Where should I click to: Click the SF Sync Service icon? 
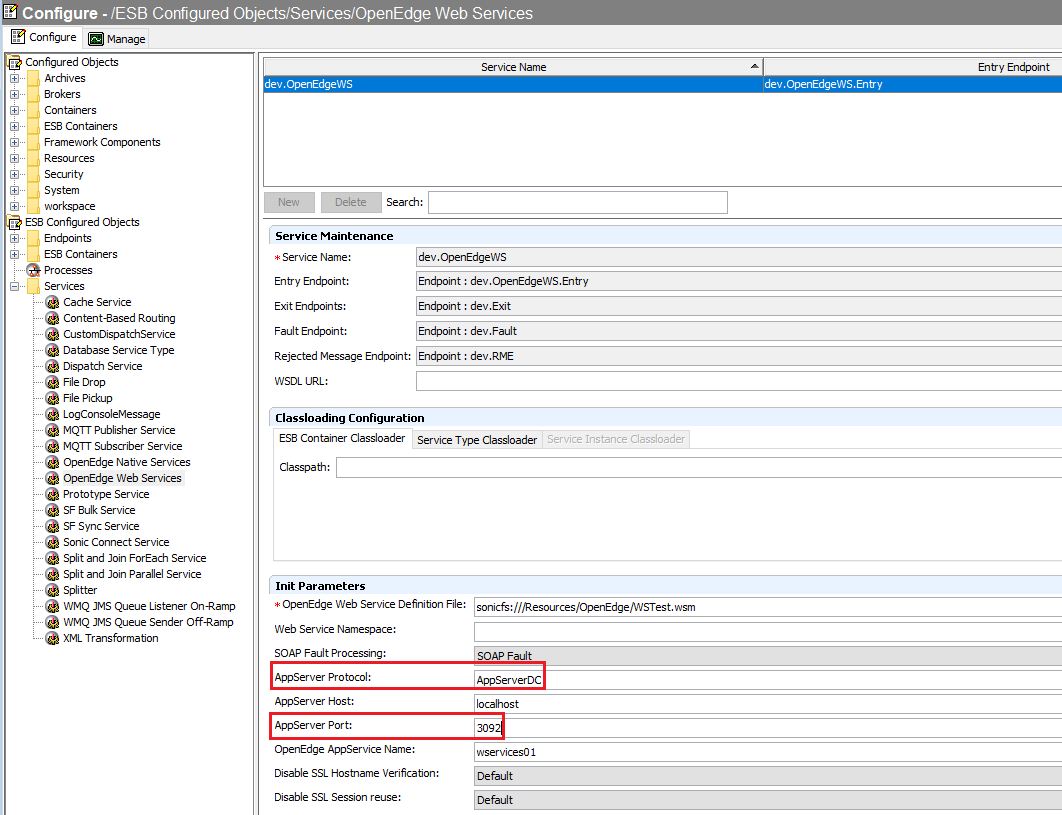click(x=52, y=526)
